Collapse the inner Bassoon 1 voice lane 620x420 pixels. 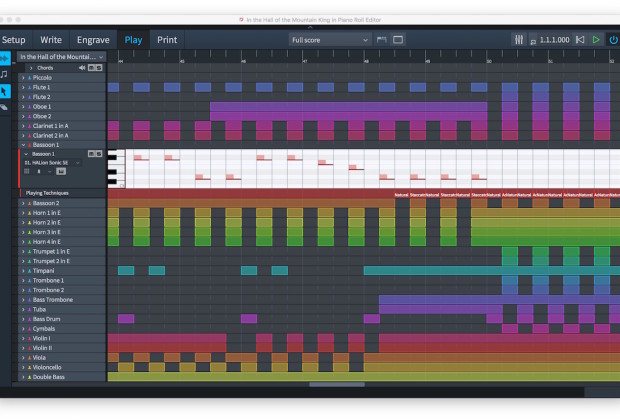(x=26, y=154)
